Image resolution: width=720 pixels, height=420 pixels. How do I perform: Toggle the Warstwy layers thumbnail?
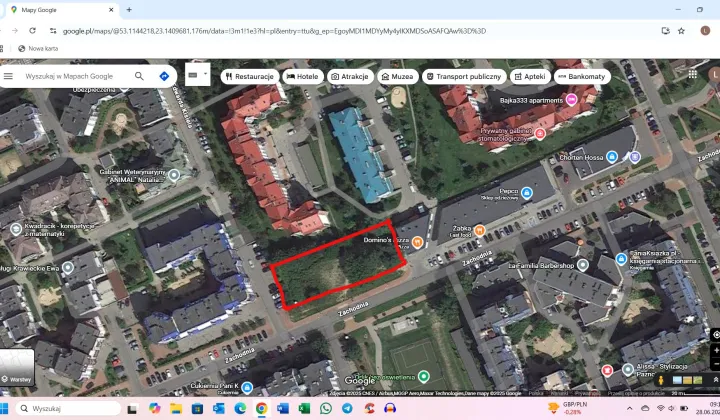tap(17, 367)
